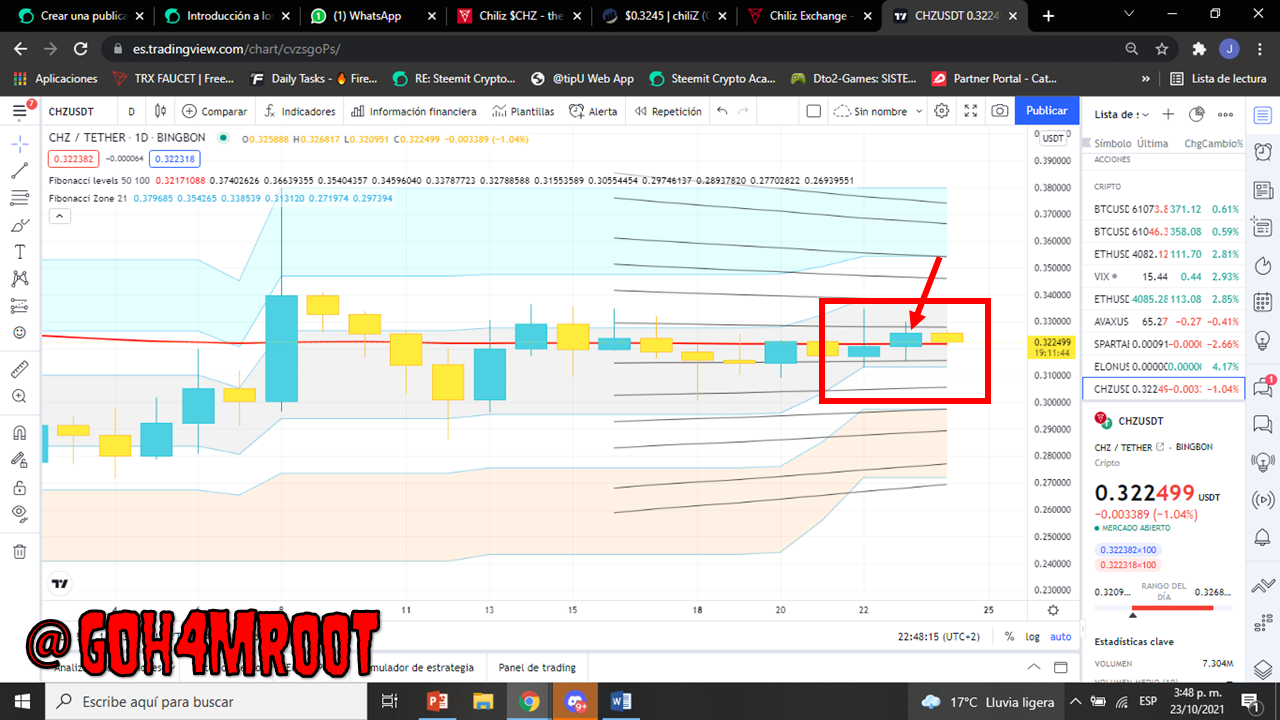Select the text annotation tool
1280x720 pixels.
tap(20, 252)
